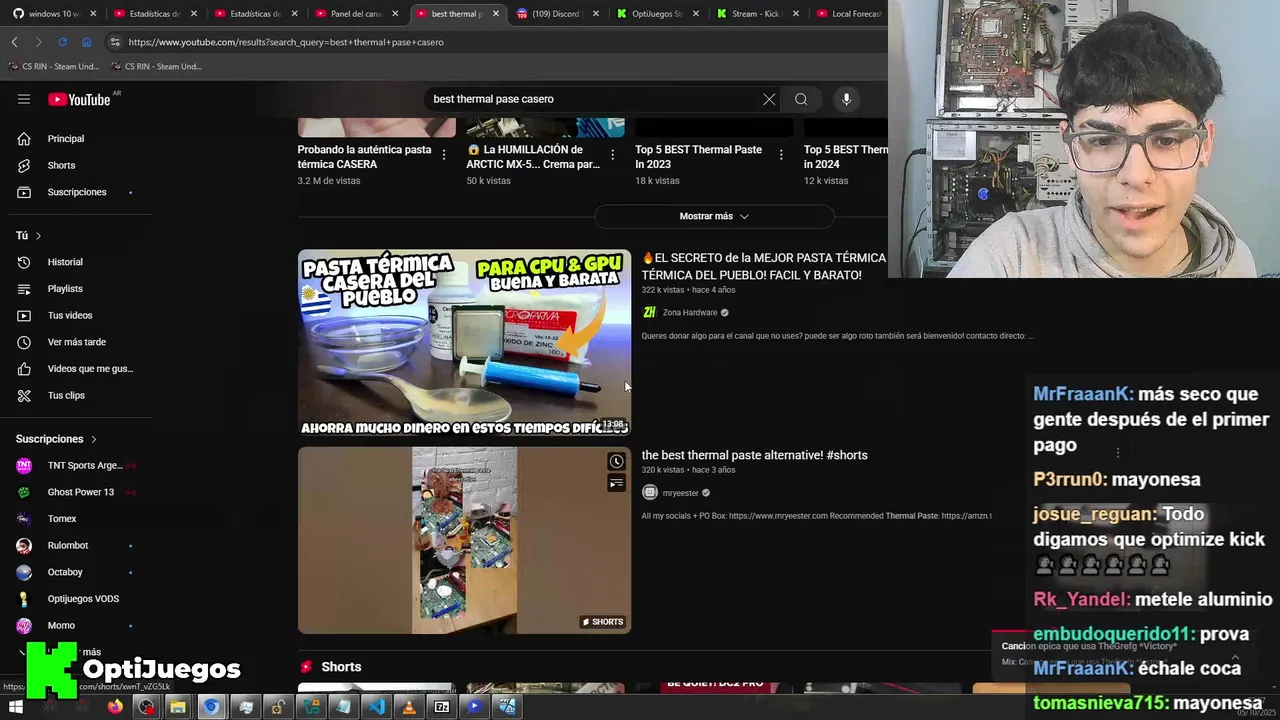1280x720 pixels.
Task: Click the browser home button
Action: (x=86, y=42)
